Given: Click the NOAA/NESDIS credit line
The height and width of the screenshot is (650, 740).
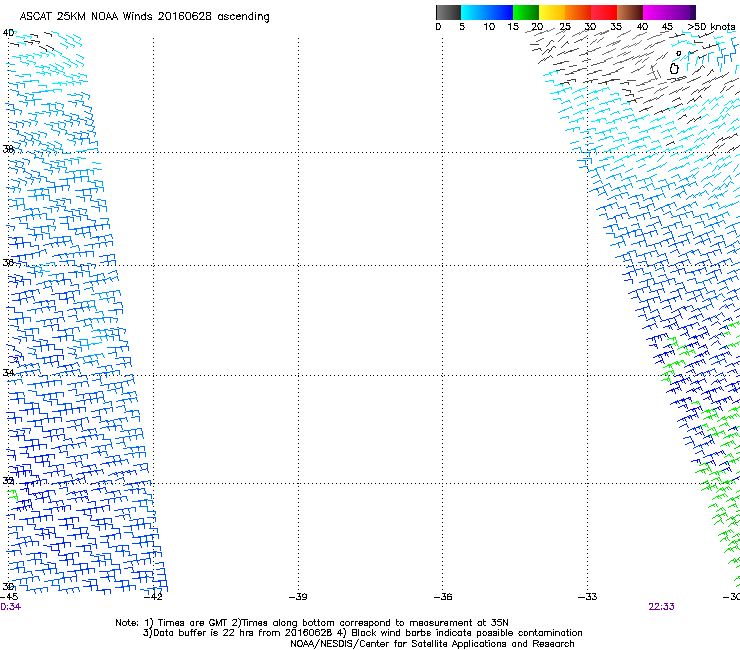Looking at the screenshot, I should pyautogui.click(x=432, y=644).
